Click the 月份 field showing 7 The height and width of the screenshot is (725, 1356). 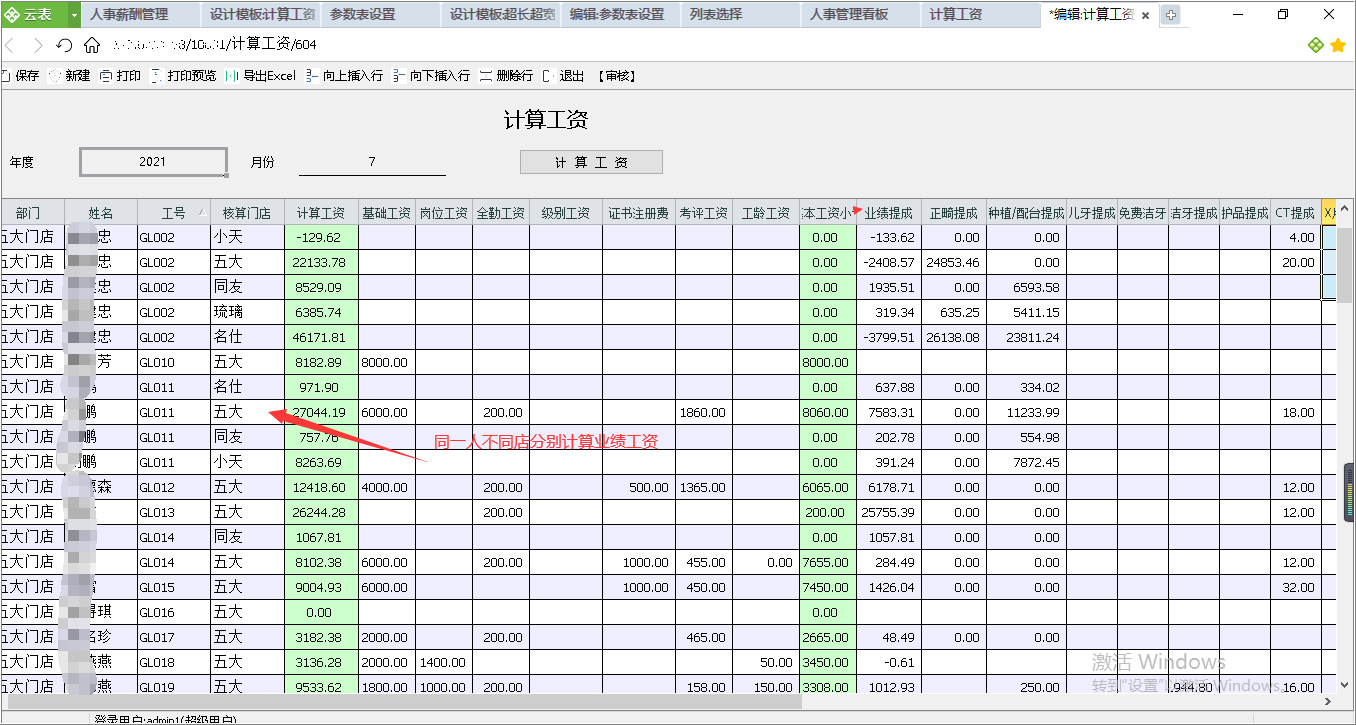click(372, 162)
